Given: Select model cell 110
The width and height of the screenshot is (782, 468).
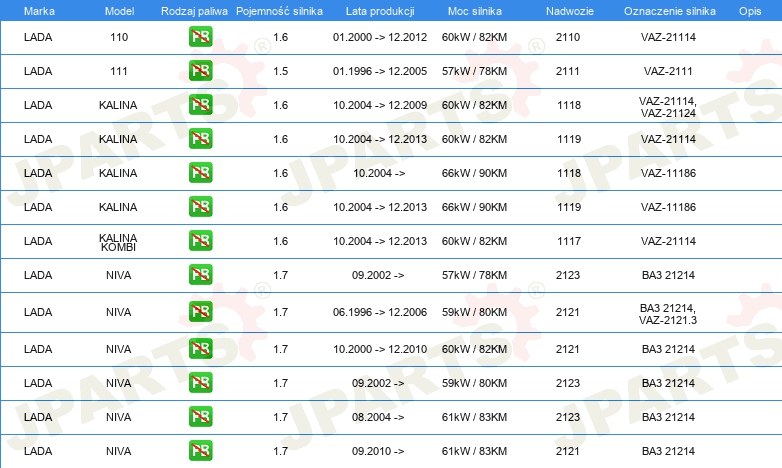Looking at the screenshot, I should [119, 37].
